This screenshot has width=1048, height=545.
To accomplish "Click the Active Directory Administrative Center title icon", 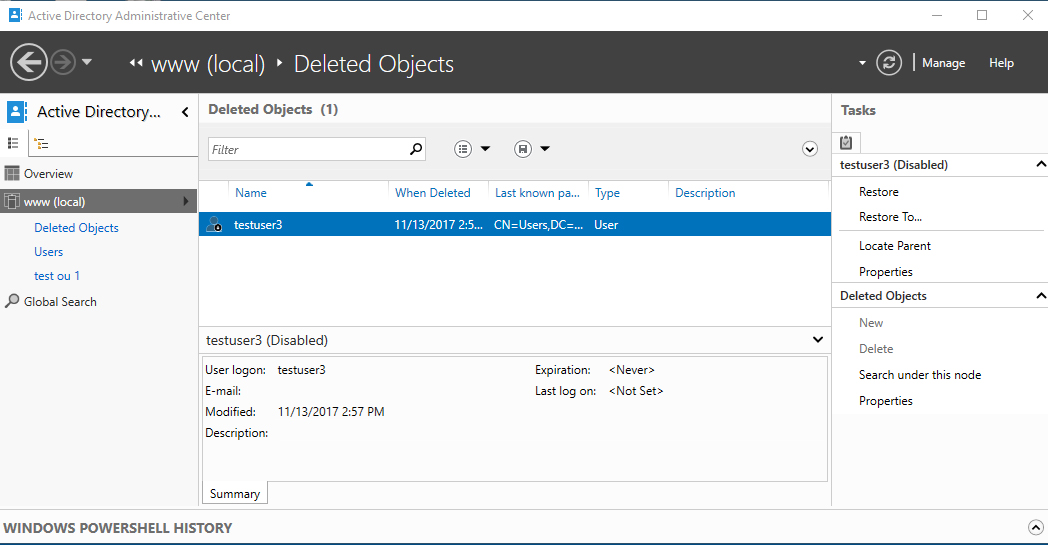I will coord(15,15).
